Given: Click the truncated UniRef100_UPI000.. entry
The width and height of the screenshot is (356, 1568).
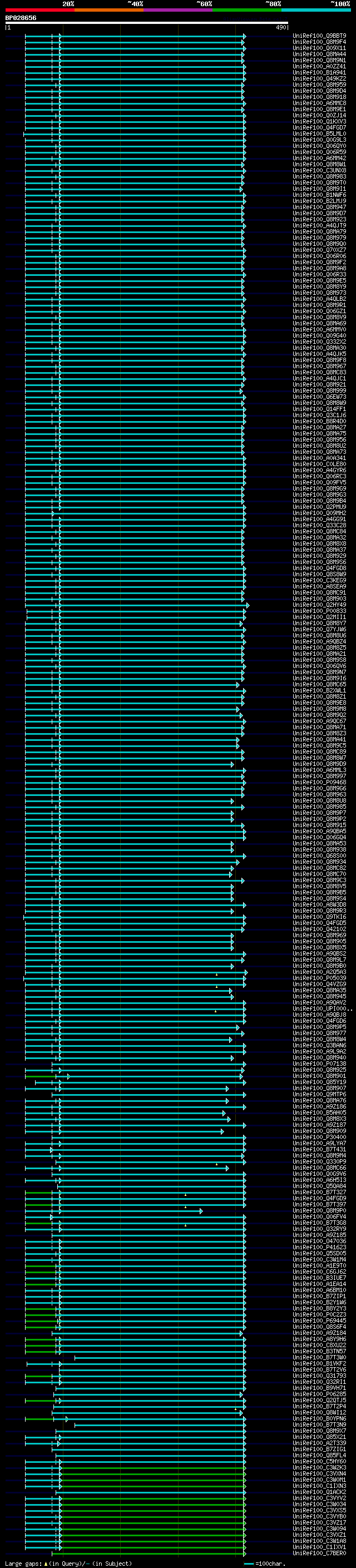Looking at the screenshot, I should point(323,1008).
